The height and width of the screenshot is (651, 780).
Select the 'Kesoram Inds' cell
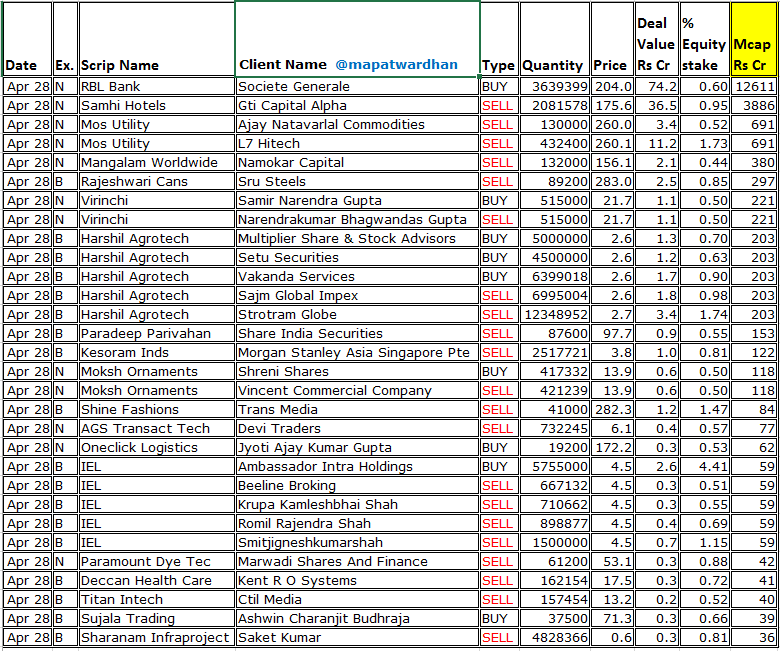pyautogui.click(x=156, y=353)
